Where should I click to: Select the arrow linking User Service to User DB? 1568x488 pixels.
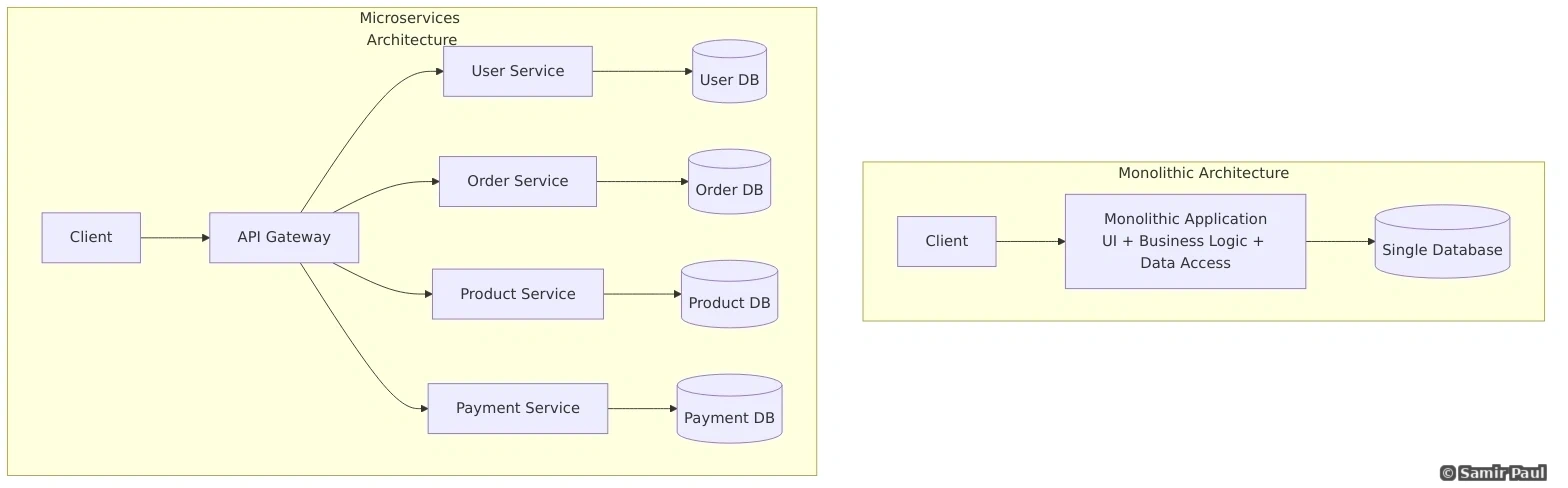[642, 72]
